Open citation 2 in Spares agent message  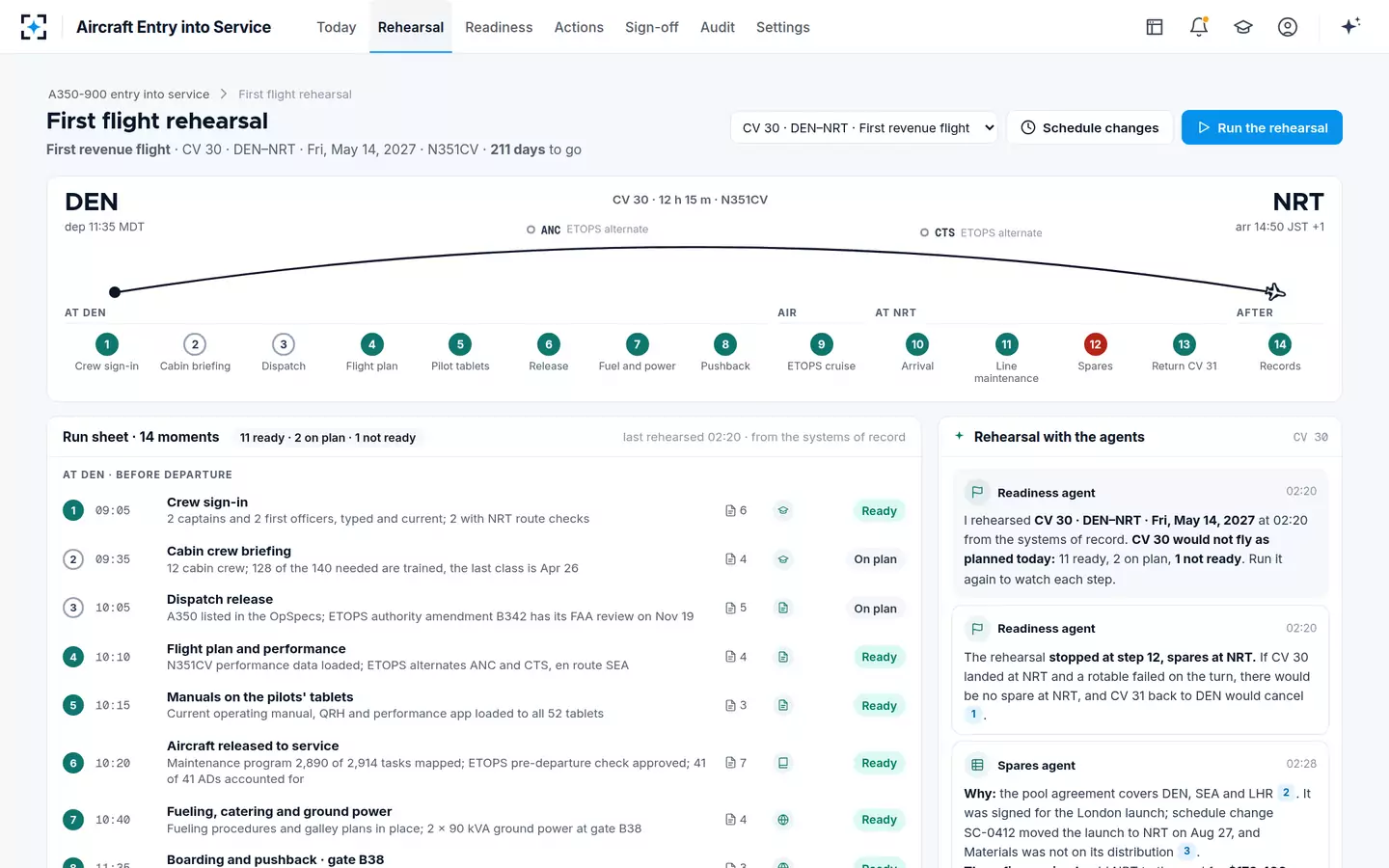tap(1286, 793)
